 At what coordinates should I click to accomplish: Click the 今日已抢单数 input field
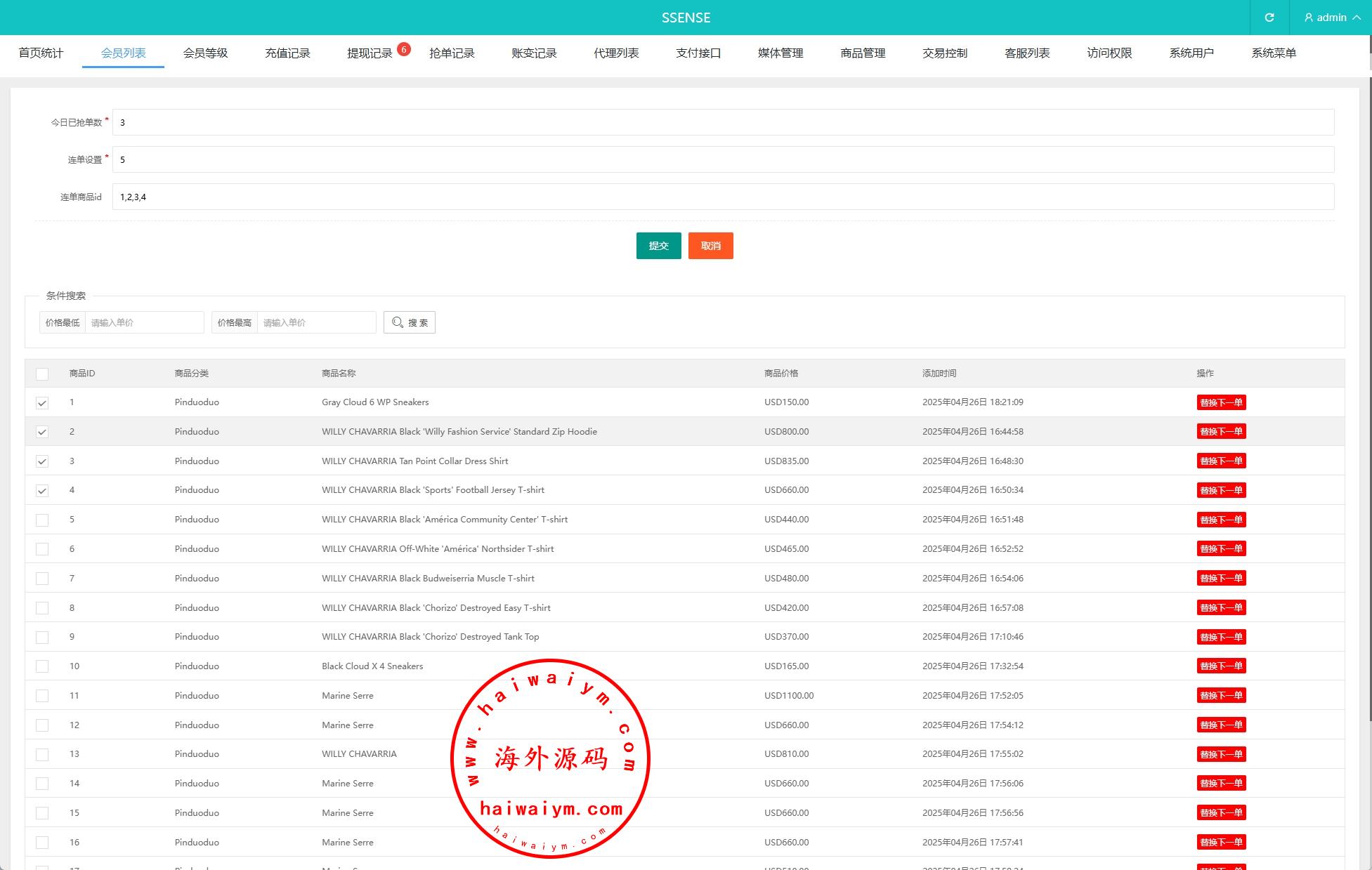coord(722,122)
